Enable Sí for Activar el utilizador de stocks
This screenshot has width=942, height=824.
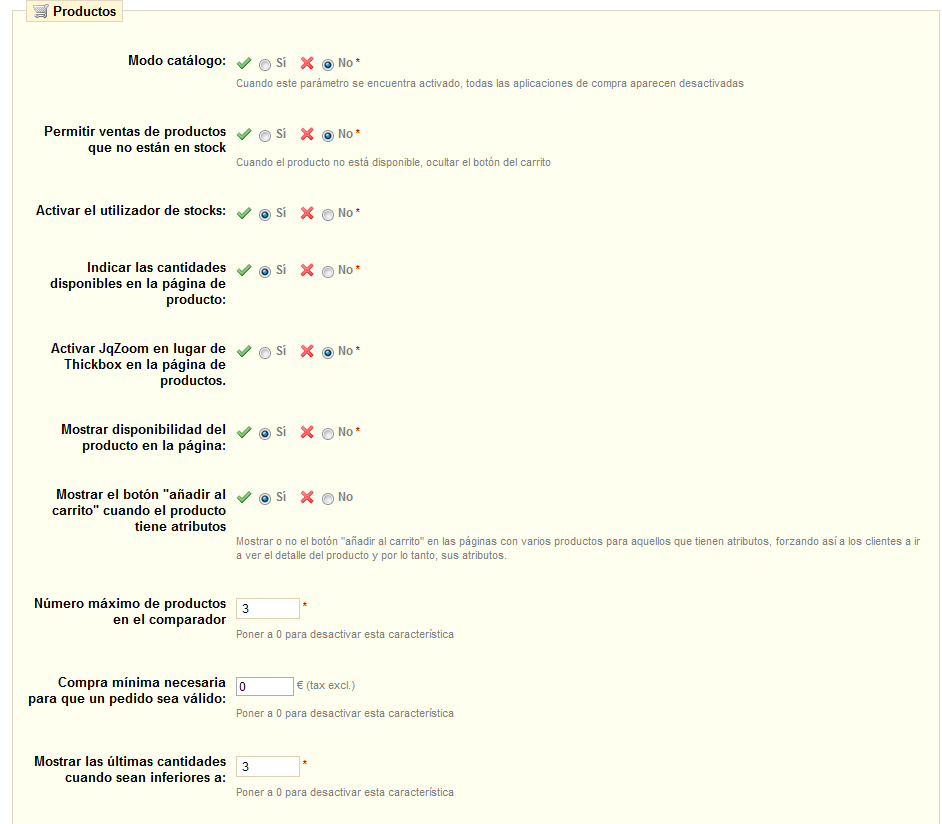pos(265,214)
